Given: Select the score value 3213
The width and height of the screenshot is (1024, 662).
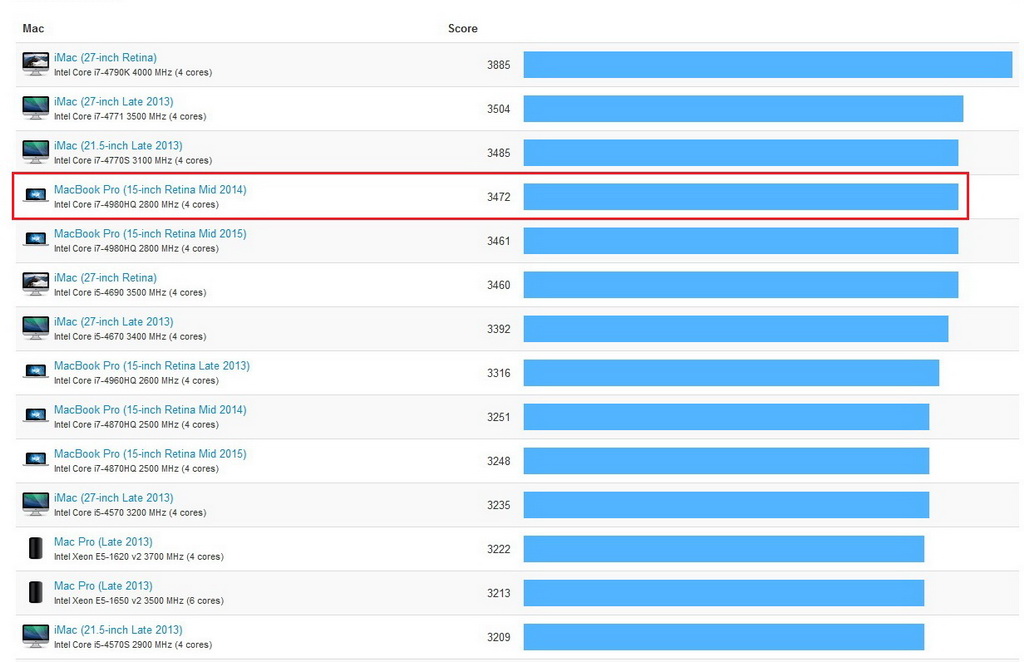Looking at the screenshot, I should (x=498, y=593).
